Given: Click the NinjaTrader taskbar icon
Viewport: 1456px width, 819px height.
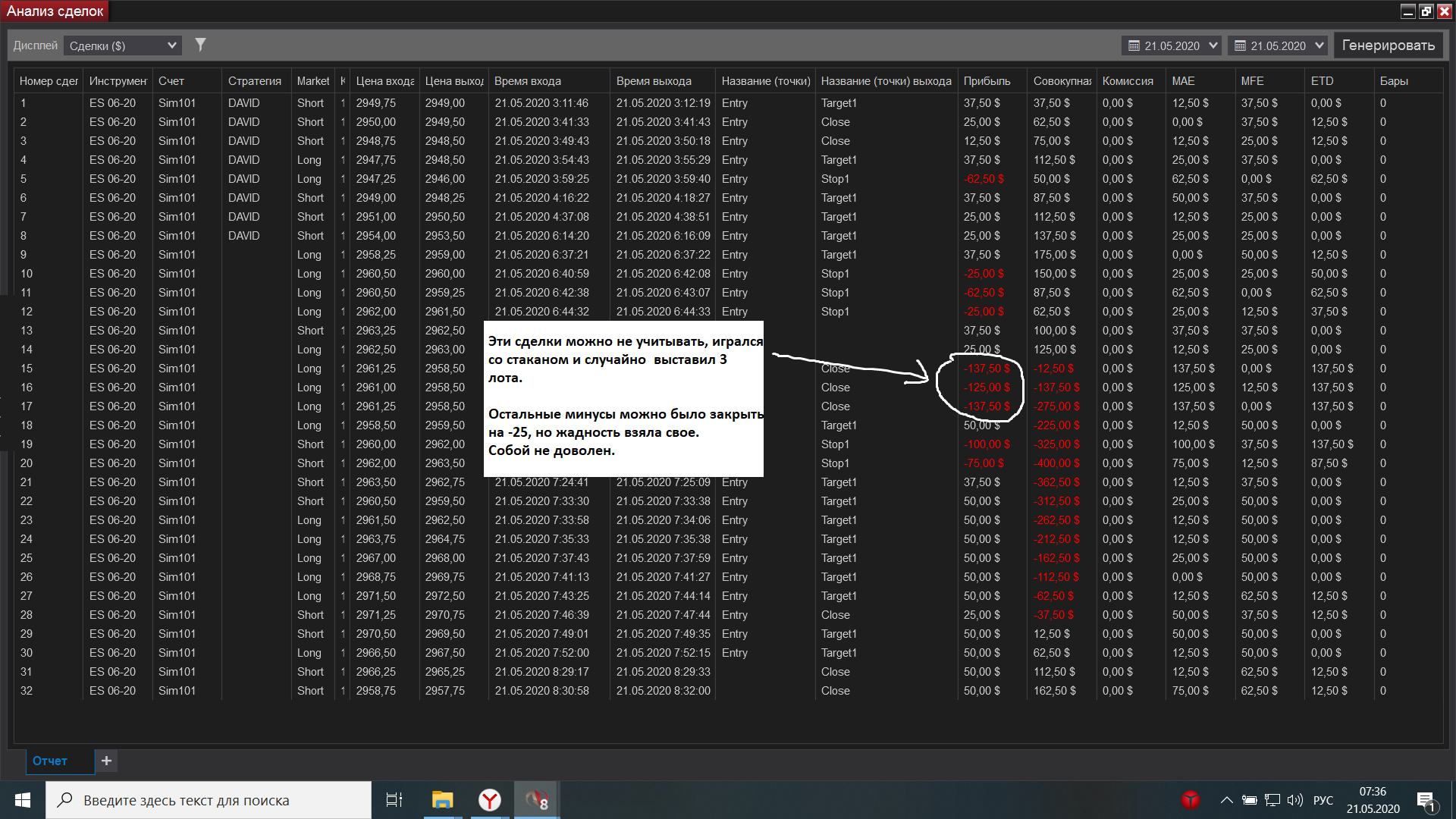Looking at the screenshot, I should tap(537, 800).
